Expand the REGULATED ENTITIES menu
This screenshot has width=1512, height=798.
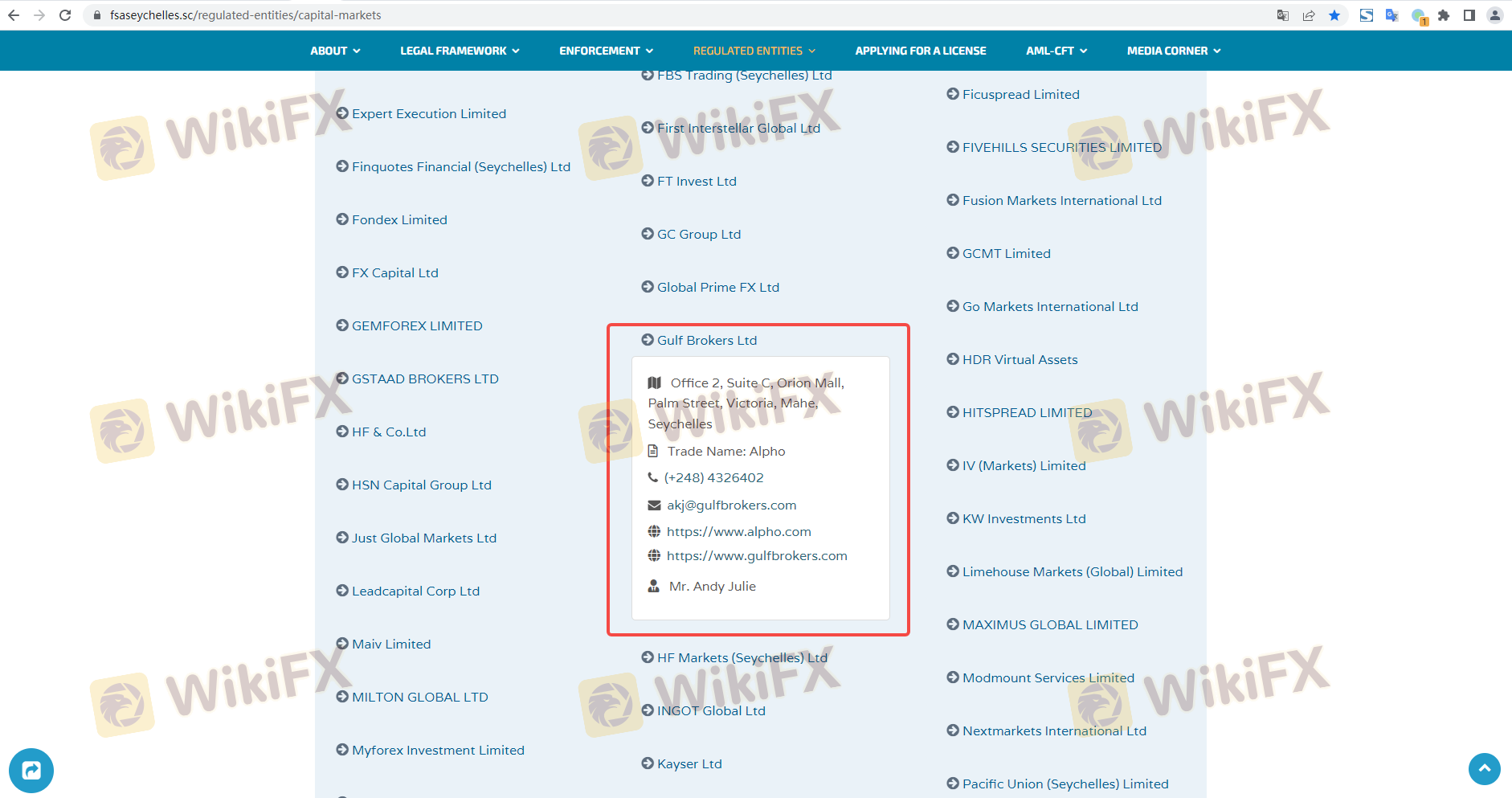point(754,51)
